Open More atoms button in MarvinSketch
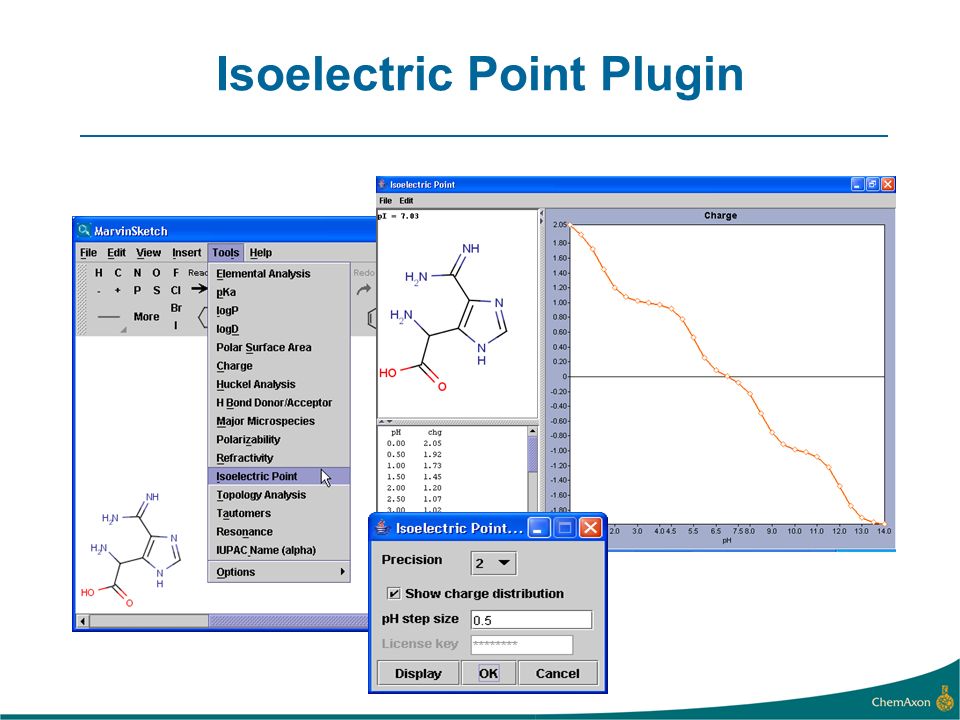960x720 pixels. [146, 317]
